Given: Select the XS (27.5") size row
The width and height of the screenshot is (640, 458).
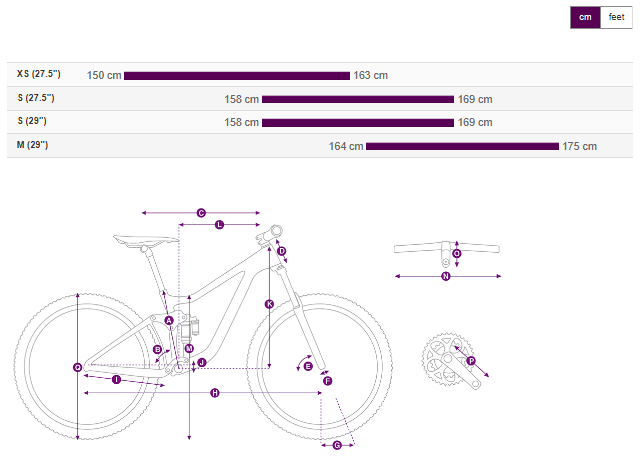Looking at the screenshot, I should [x=39, y=75].
